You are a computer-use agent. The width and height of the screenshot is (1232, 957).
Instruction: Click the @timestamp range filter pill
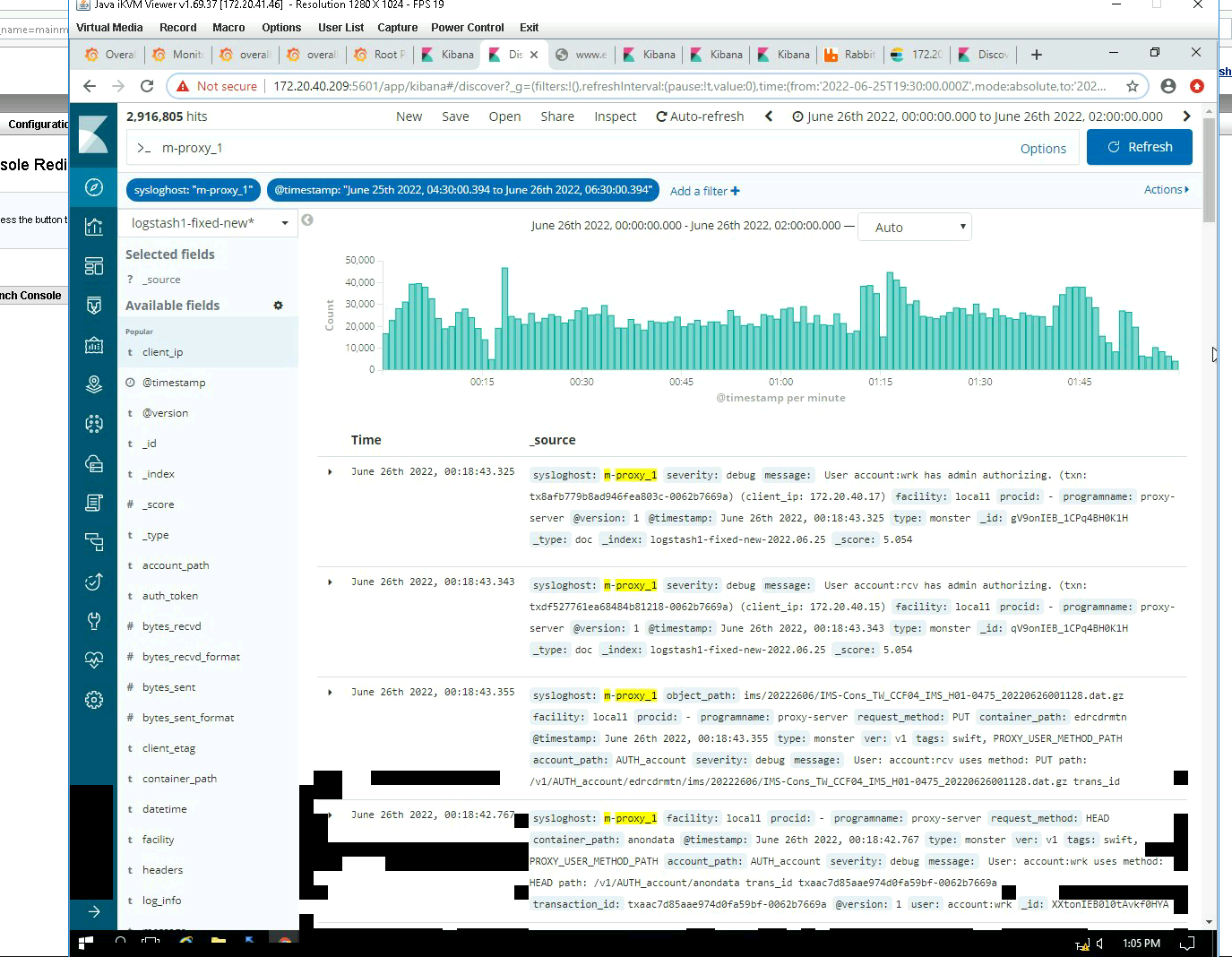[x=463, y=190]
